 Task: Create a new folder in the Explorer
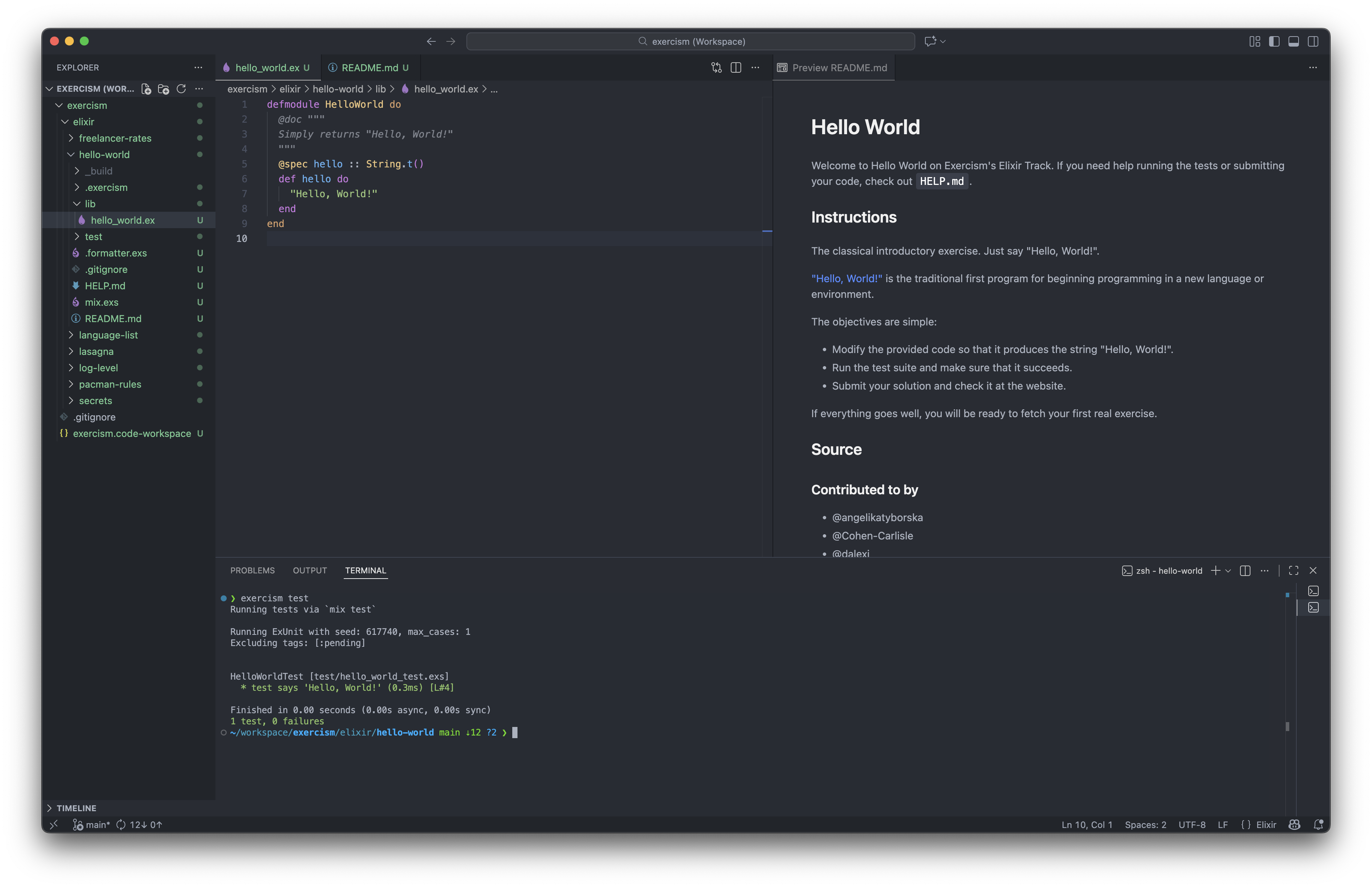coord(163,89)
